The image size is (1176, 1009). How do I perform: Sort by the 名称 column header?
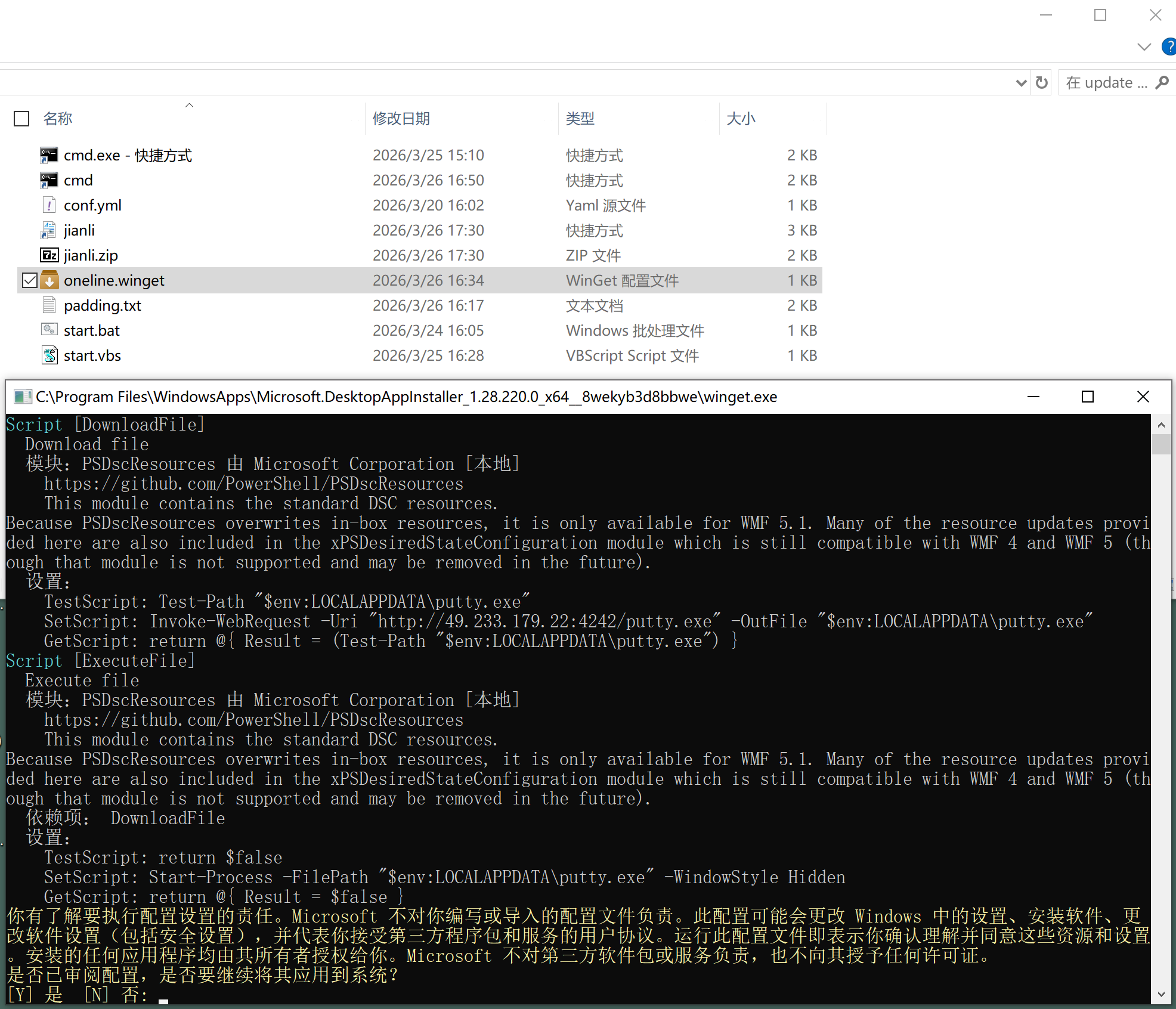click(x=58, y=119)
